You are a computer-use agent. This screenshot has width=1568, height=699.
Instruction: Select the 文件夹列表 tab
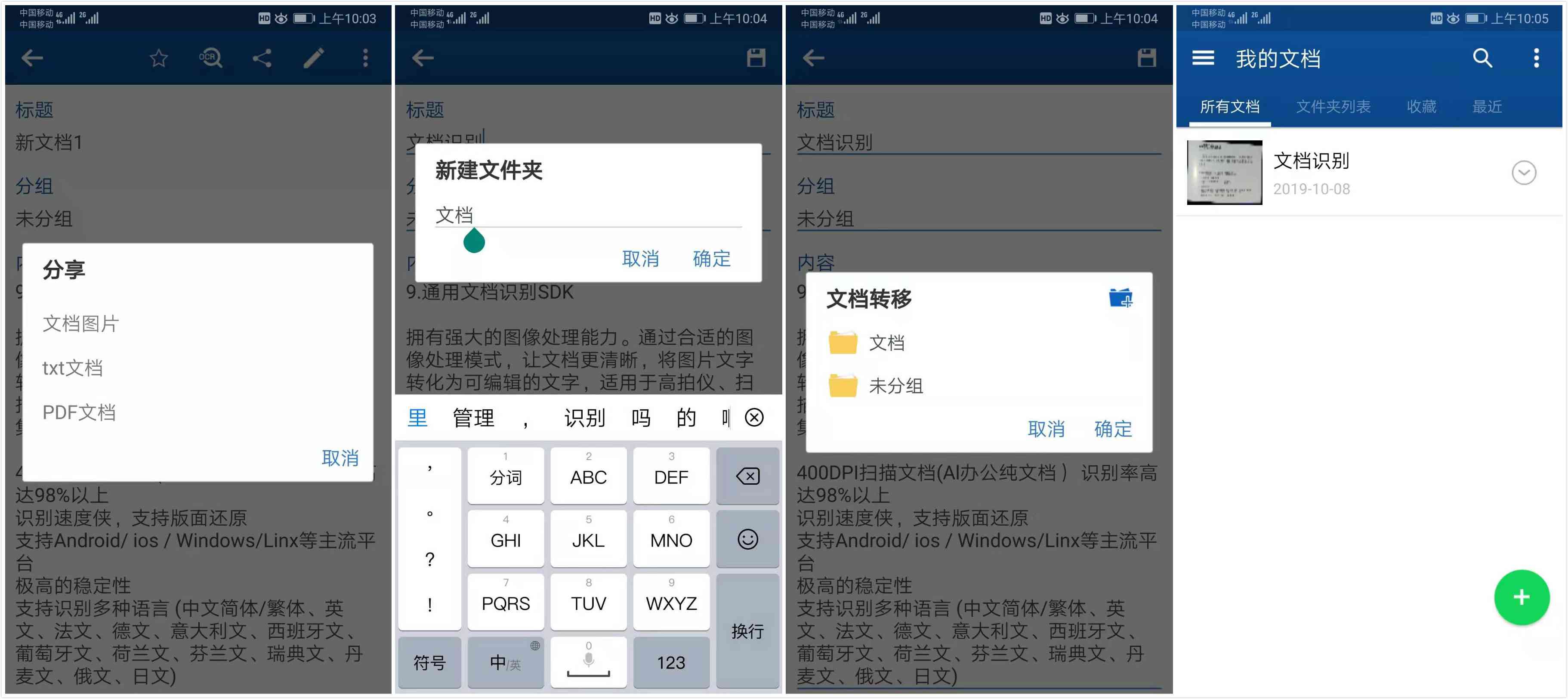click(1336, 106)
